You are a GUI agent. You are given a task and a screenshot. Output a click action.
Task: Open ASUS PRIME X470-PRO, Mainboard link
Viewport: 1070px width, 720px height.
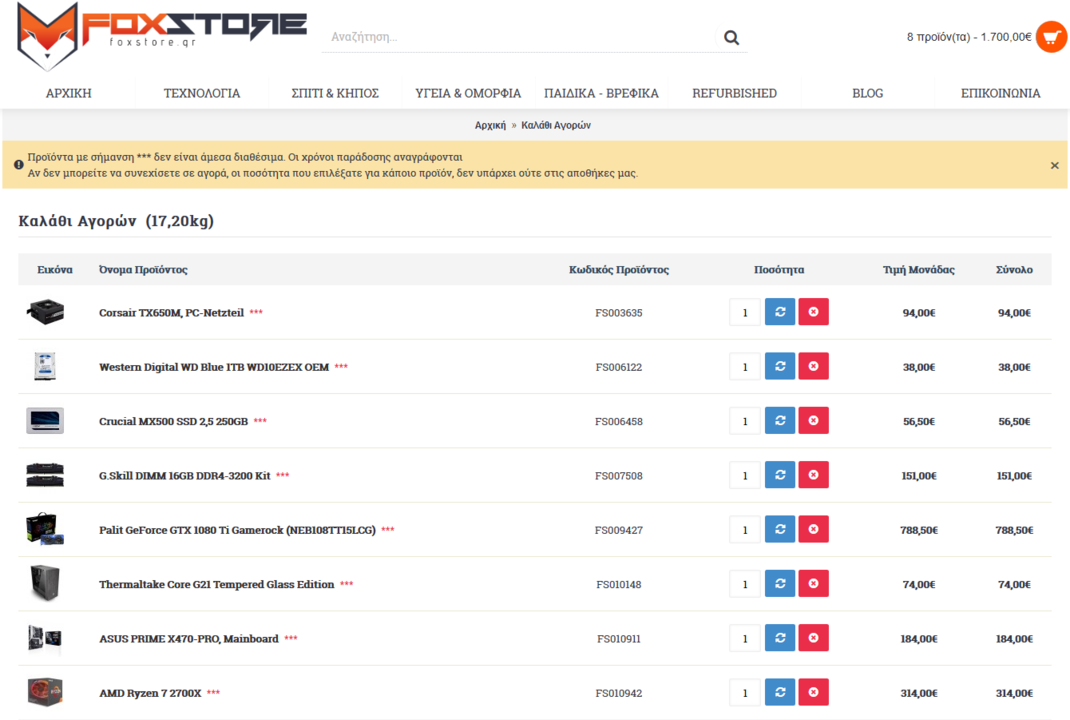click(x=188, y=639)
